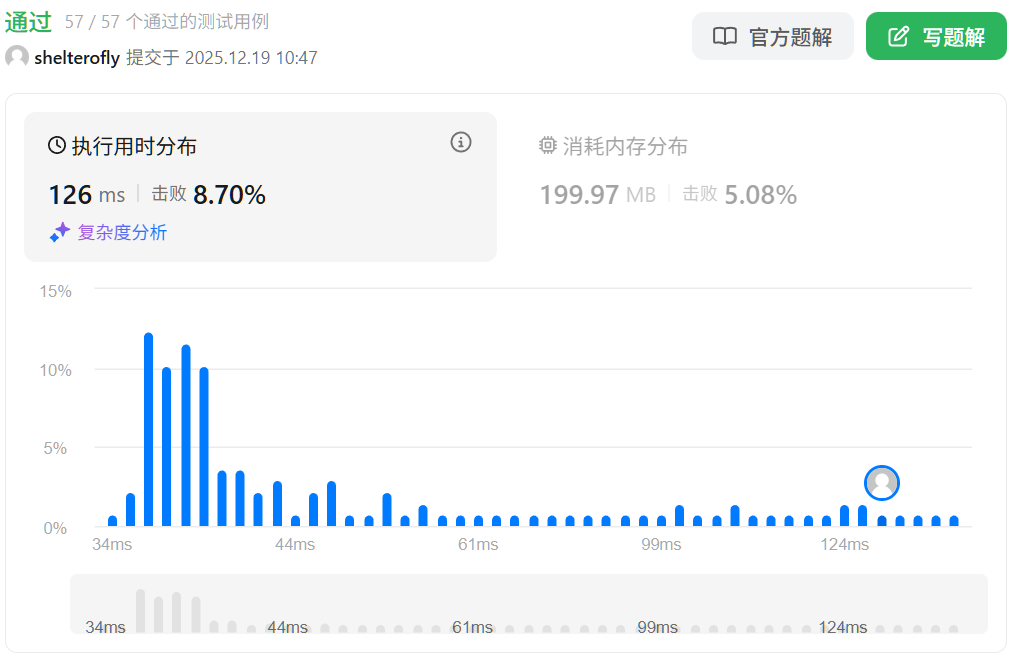1014x657 pixels.
Task: Click the tallest bar in the runtime chart
Action: click(148, 429)
